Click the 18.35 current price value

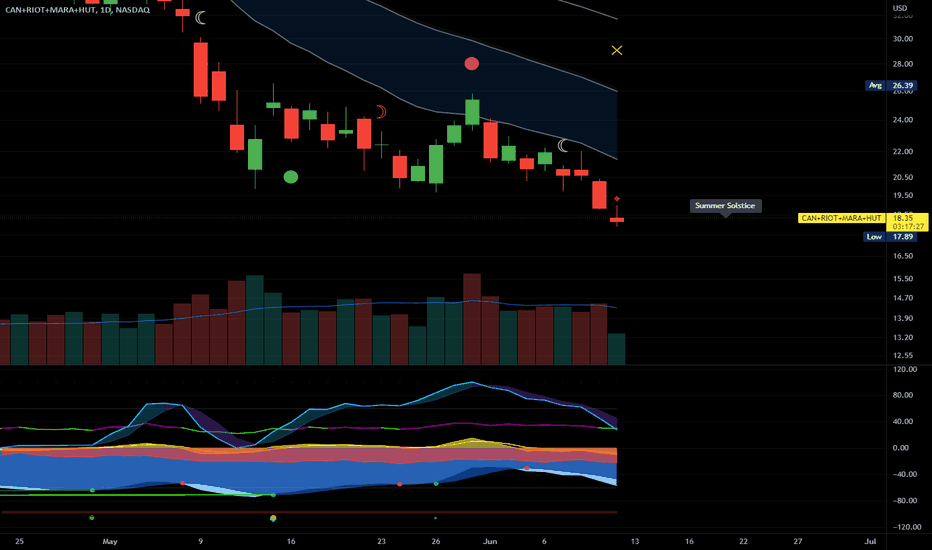coord(903,218)
